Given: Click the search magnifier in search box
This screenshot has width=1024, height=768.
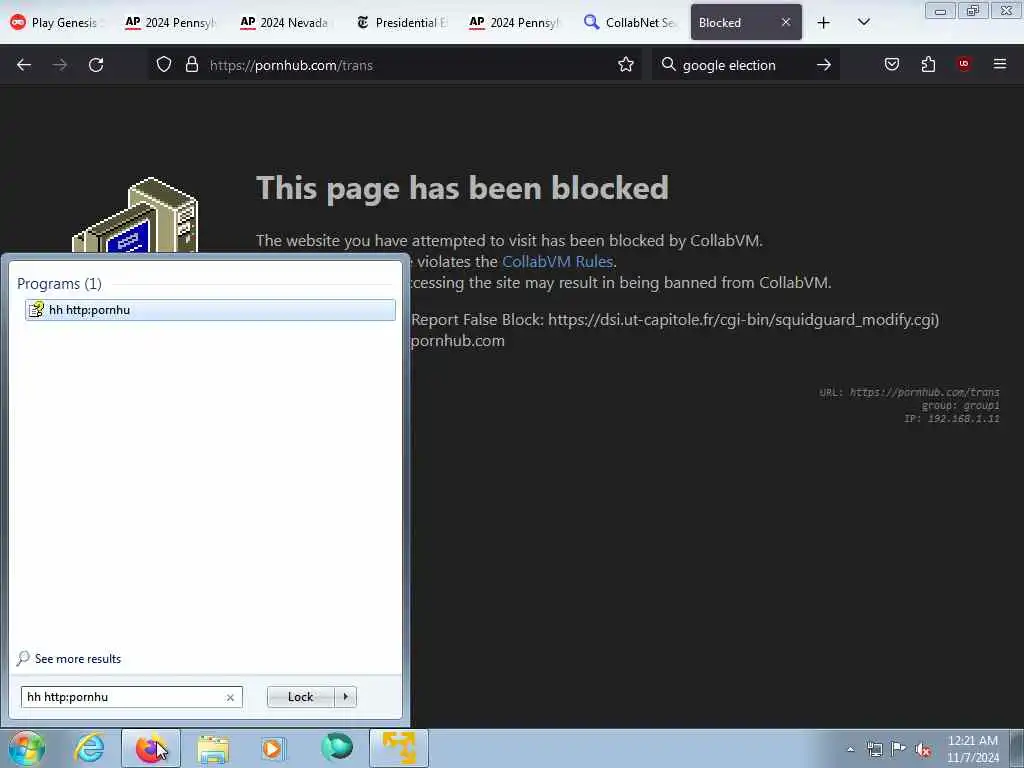Looking at the screenshot, I should (x=668, y=65).
